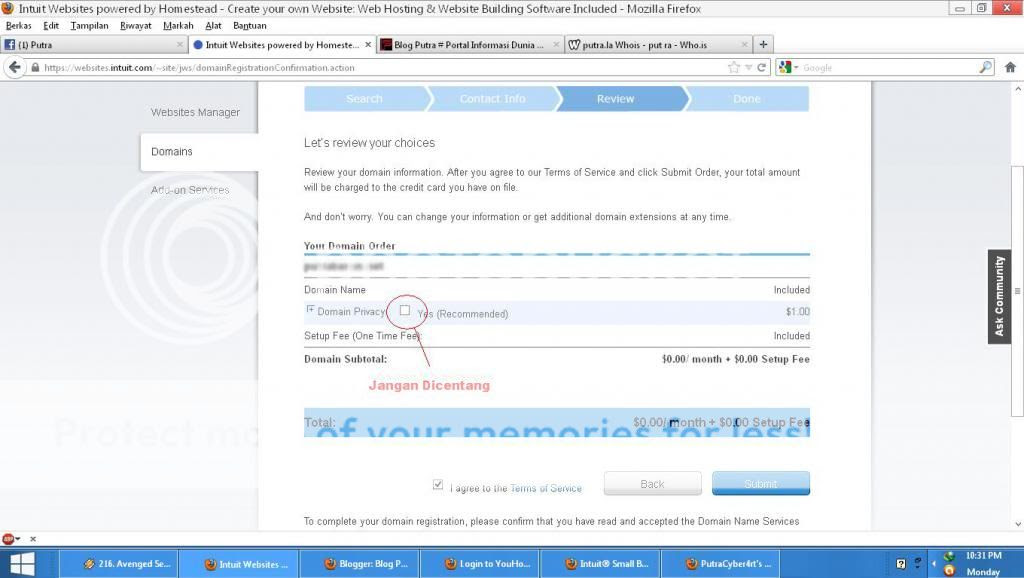Click the Adblock Plus ABP icon
This screenshot has height=578, width=1024.
click(8, 539)
